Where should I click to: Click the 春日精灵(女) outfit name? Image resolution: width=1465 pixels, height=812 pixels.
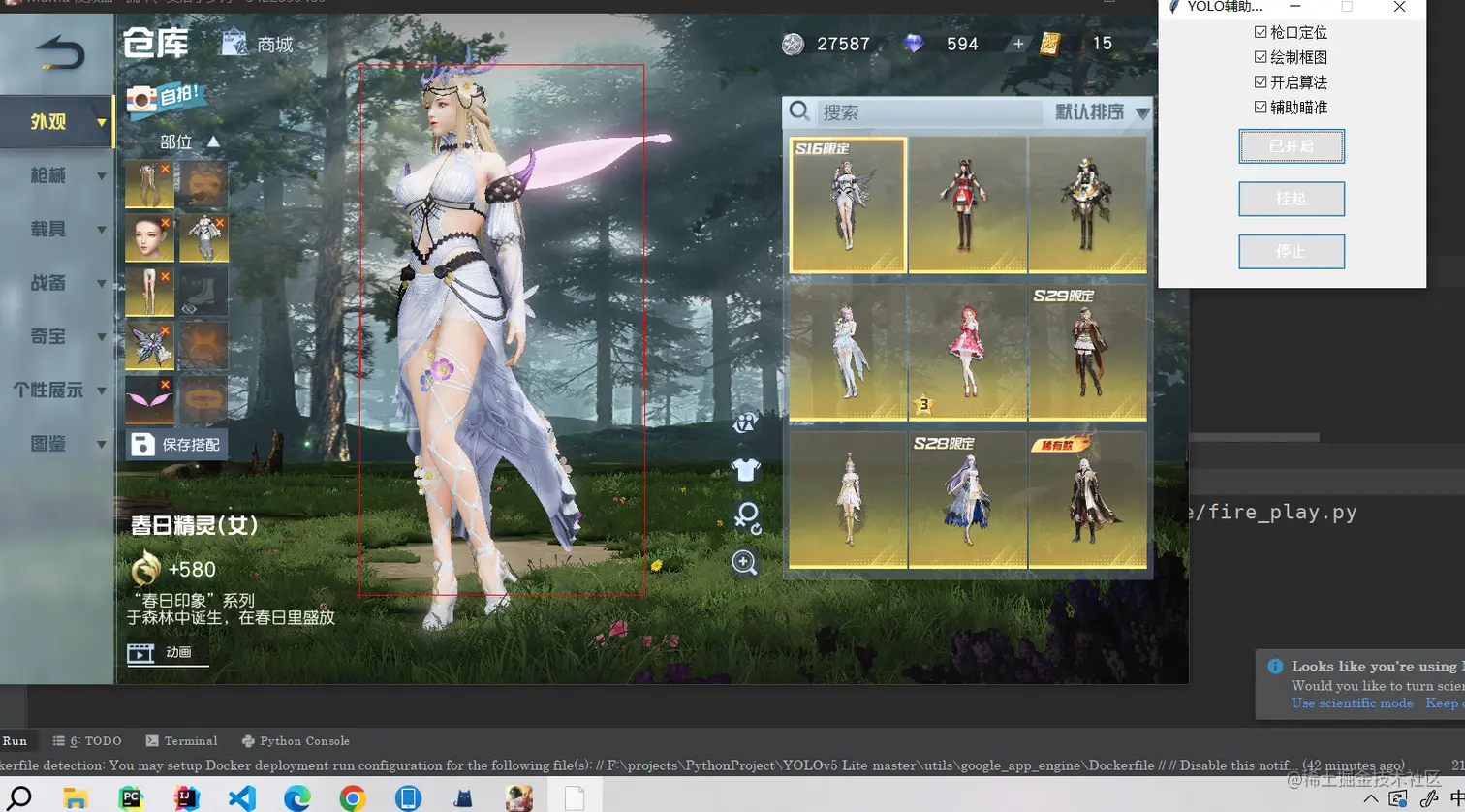[x=195, y=526]
